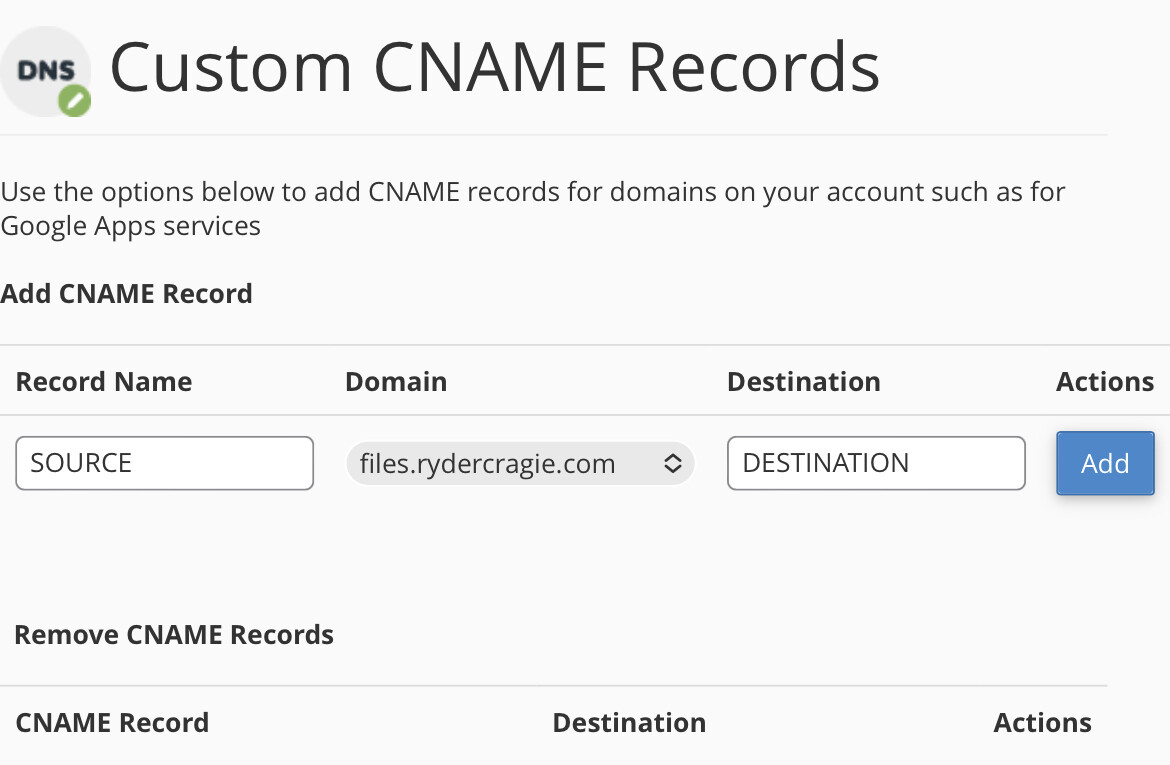Image resolution: width=1170 pixels, height=765 pixels.
Task: Click Destination header in Remove table
Action: coord(629,722)
